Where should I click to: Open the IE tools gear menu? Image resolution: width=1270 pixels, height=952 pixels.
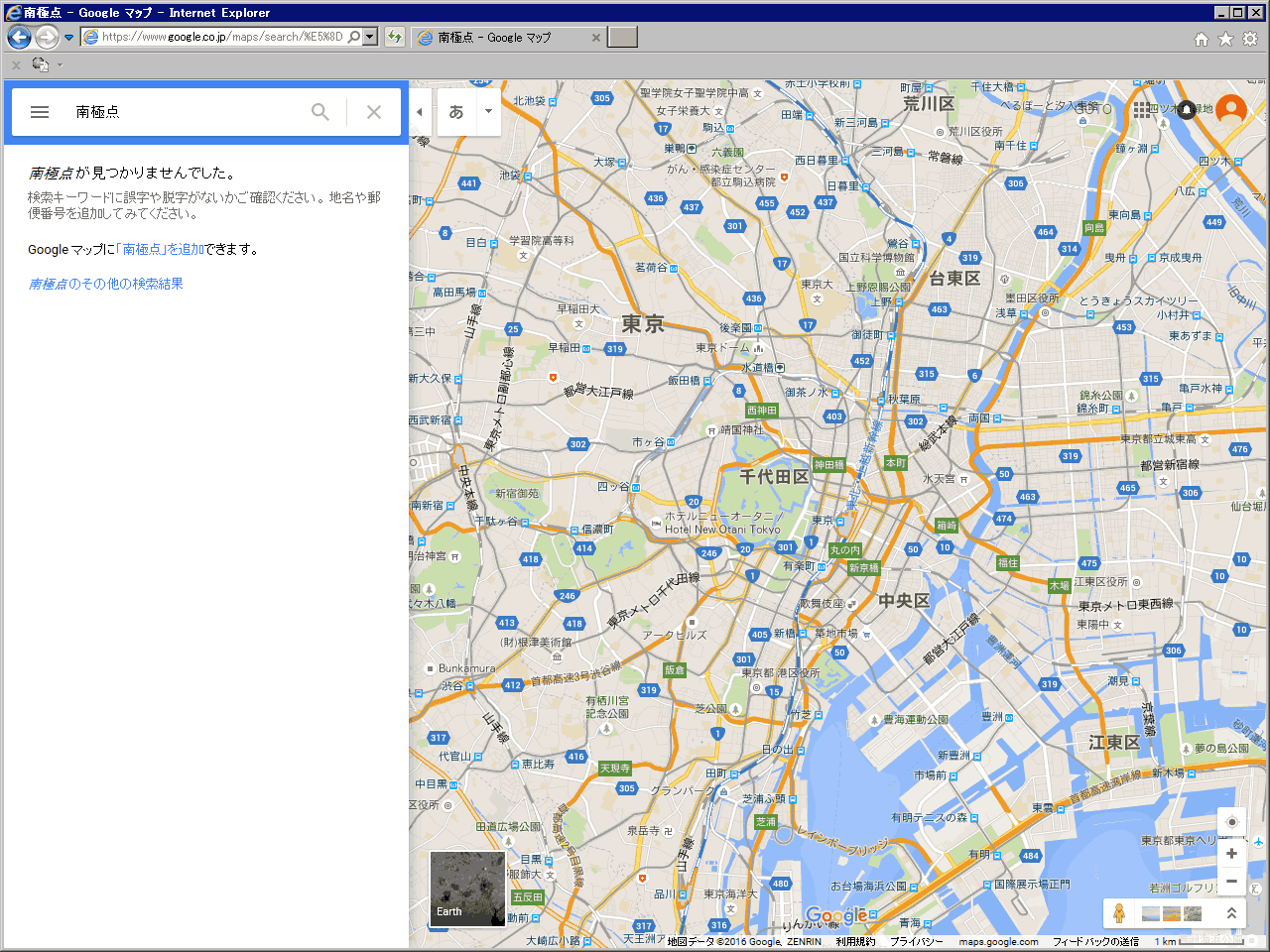coord(1250,39)
